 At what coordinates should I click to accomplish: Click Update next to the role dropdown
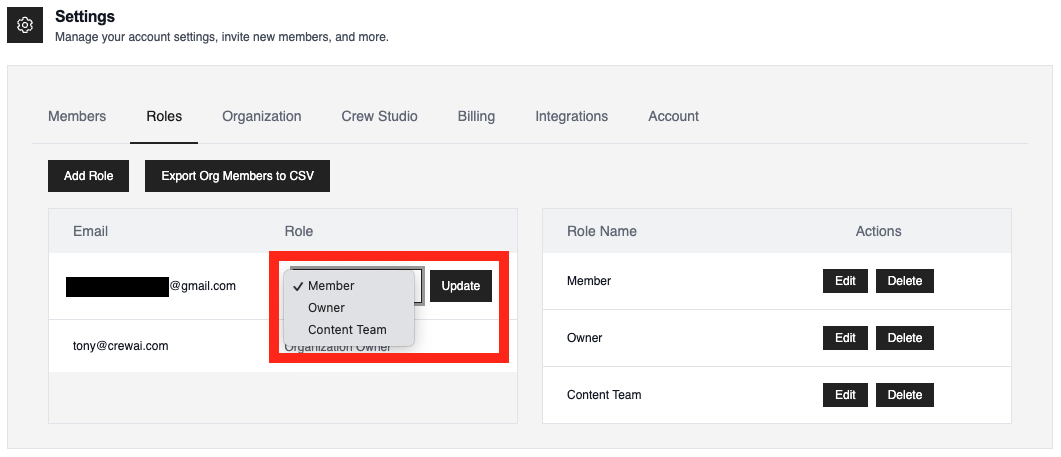[461, 286]
